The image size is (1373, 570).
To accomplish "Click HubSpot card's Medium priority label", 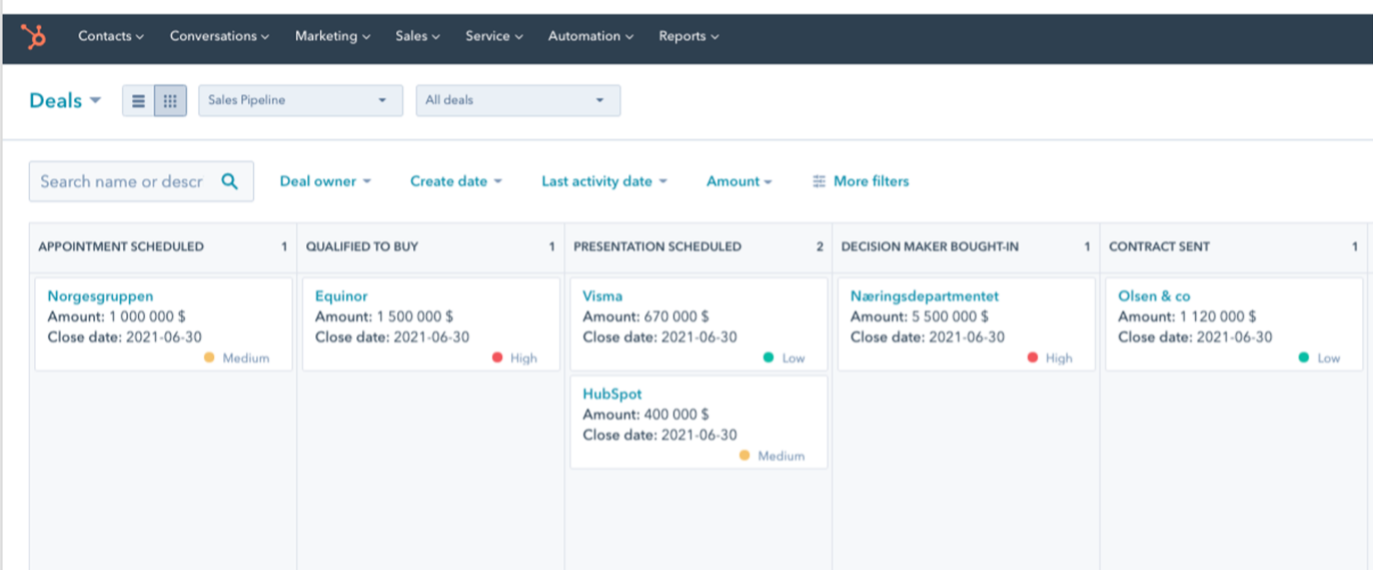I will [781, 455].
